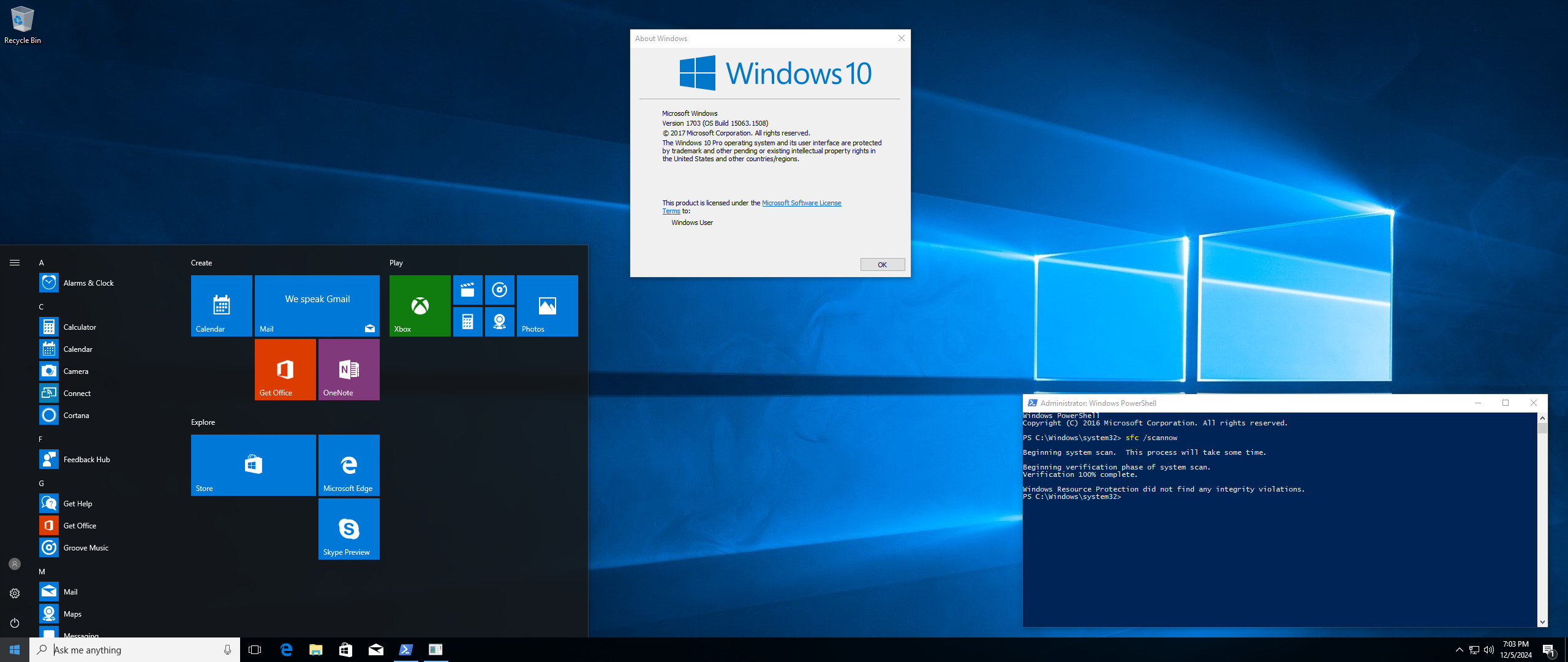
Task: Maximize the PowerShell window
Action: tap(1506, 403)
